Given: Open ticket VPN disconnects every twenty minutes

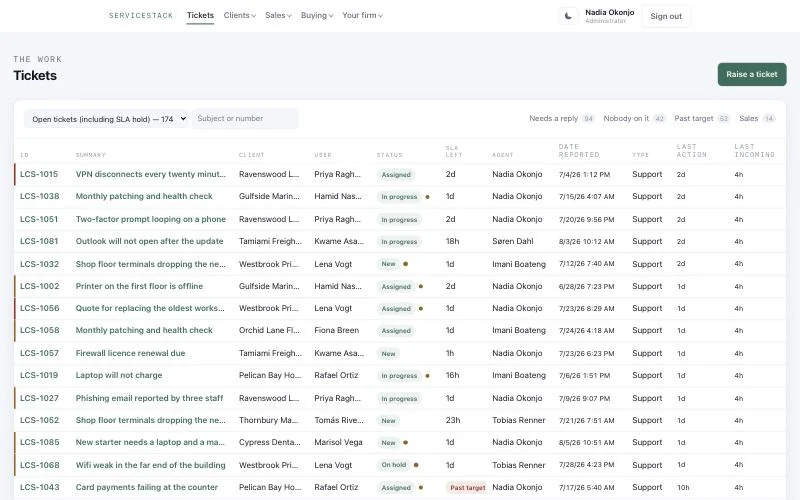Looking at the screenshot, I should tap(151, 174).
